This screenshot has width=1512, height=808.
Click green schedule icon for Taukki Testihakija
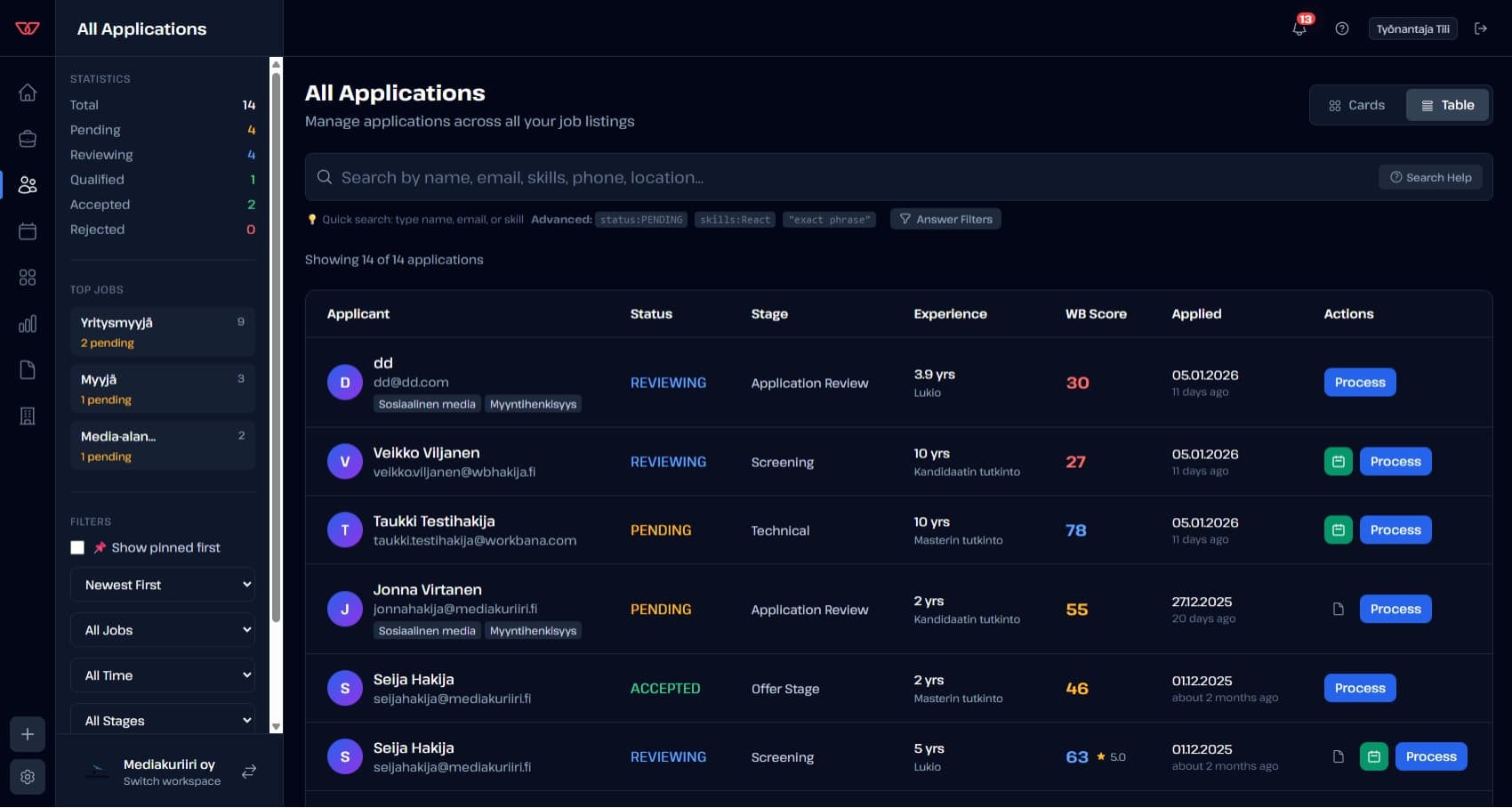pyautogui.click(x=1338, y=530)
